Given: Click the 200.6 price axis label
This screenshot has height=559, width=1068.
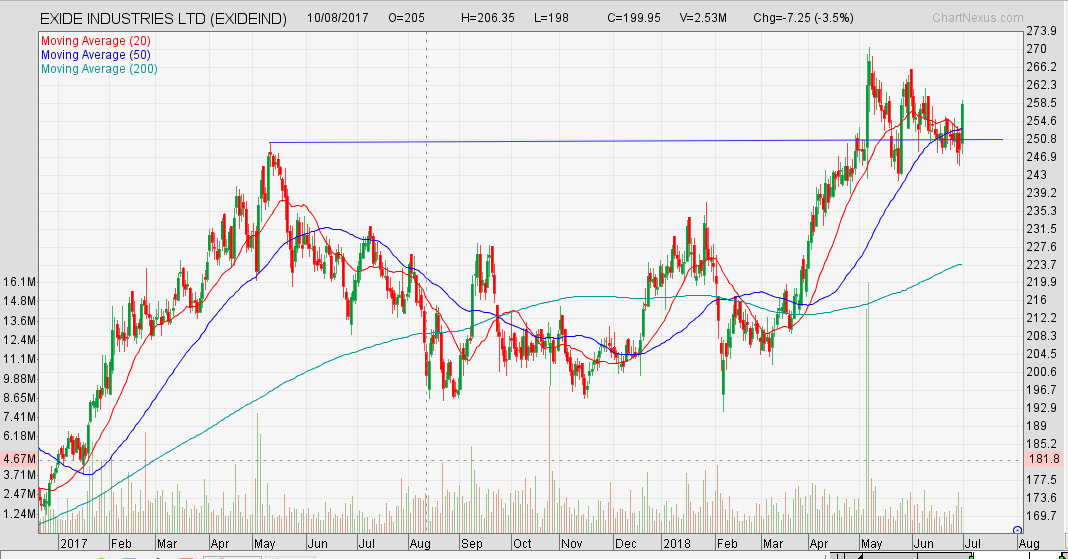Looking at the screenshot, I should 1041,372.
